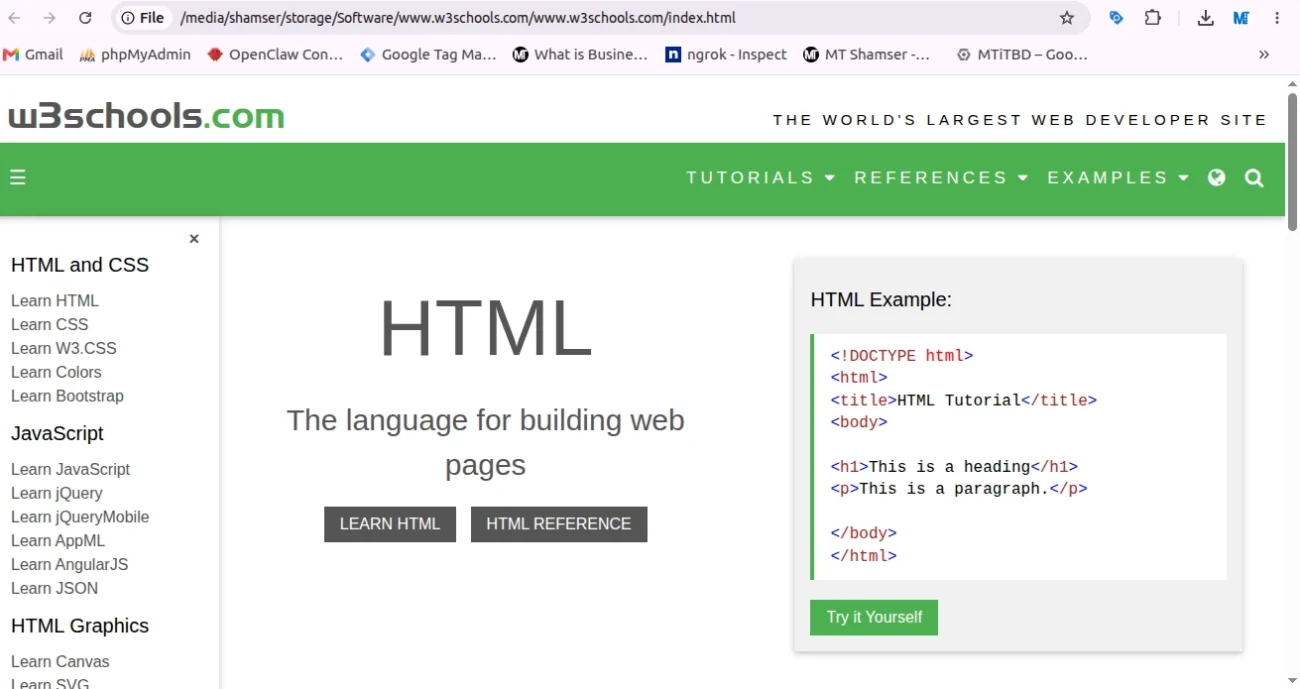
Task: Click the HTML REFERENCE button
Action: click(559, 524)
